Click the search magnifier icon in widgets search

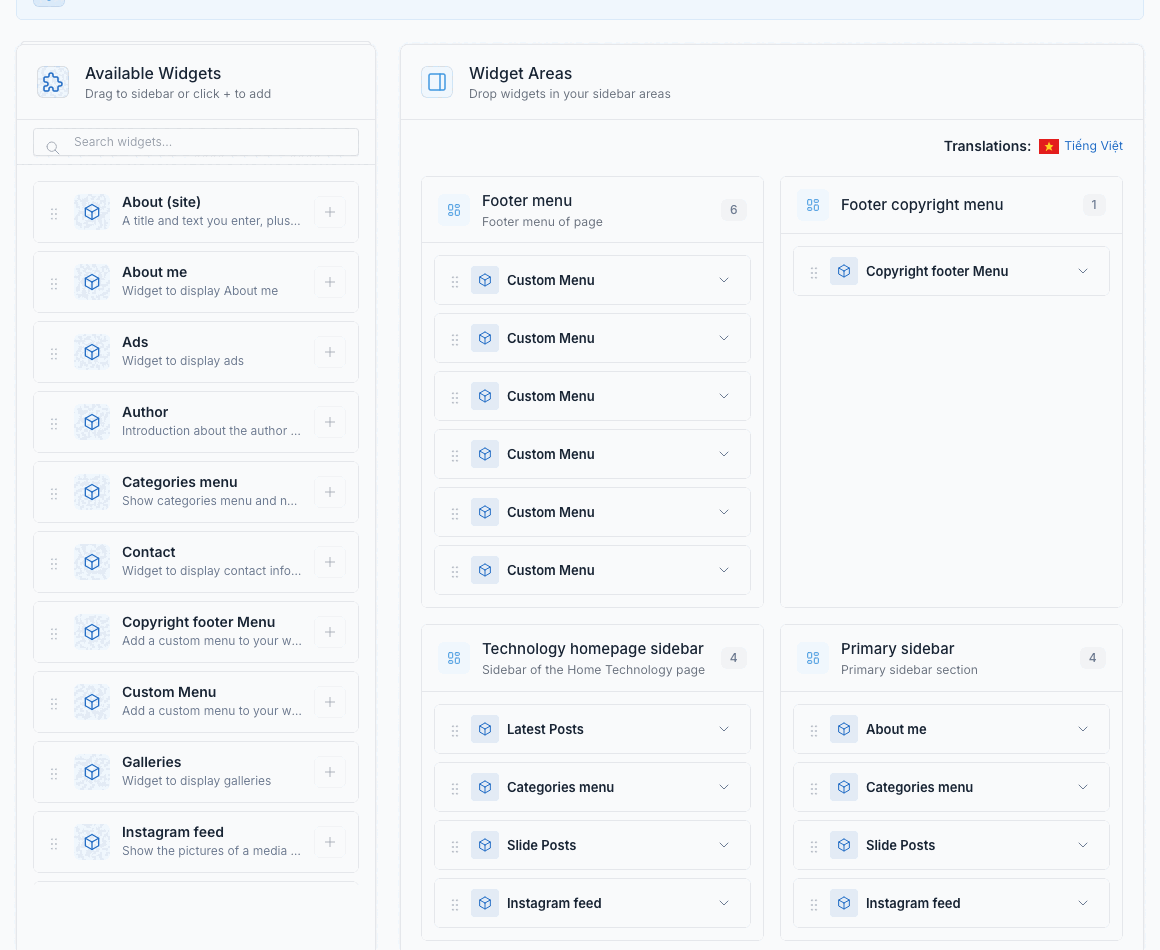53,147
